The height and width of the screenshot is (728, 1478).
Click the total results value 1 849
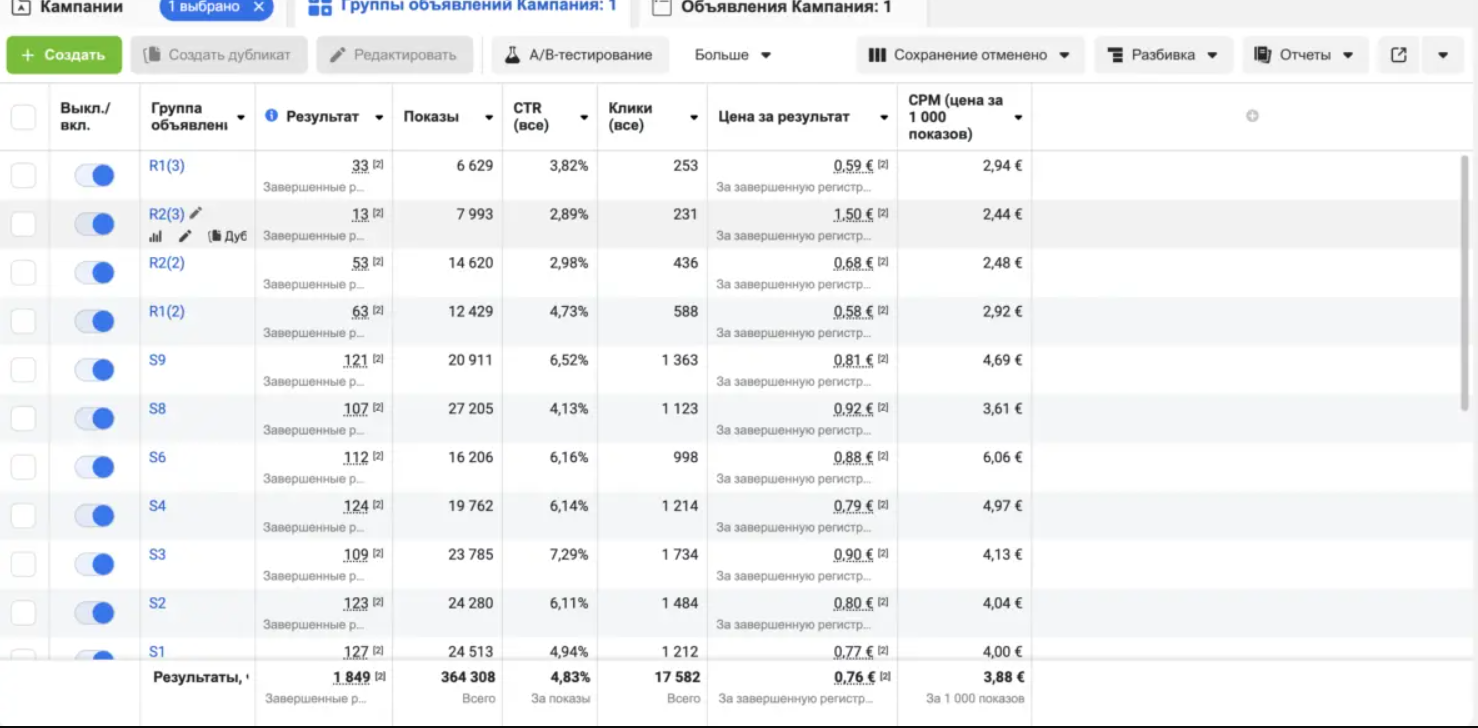click(x=351, y=677)
